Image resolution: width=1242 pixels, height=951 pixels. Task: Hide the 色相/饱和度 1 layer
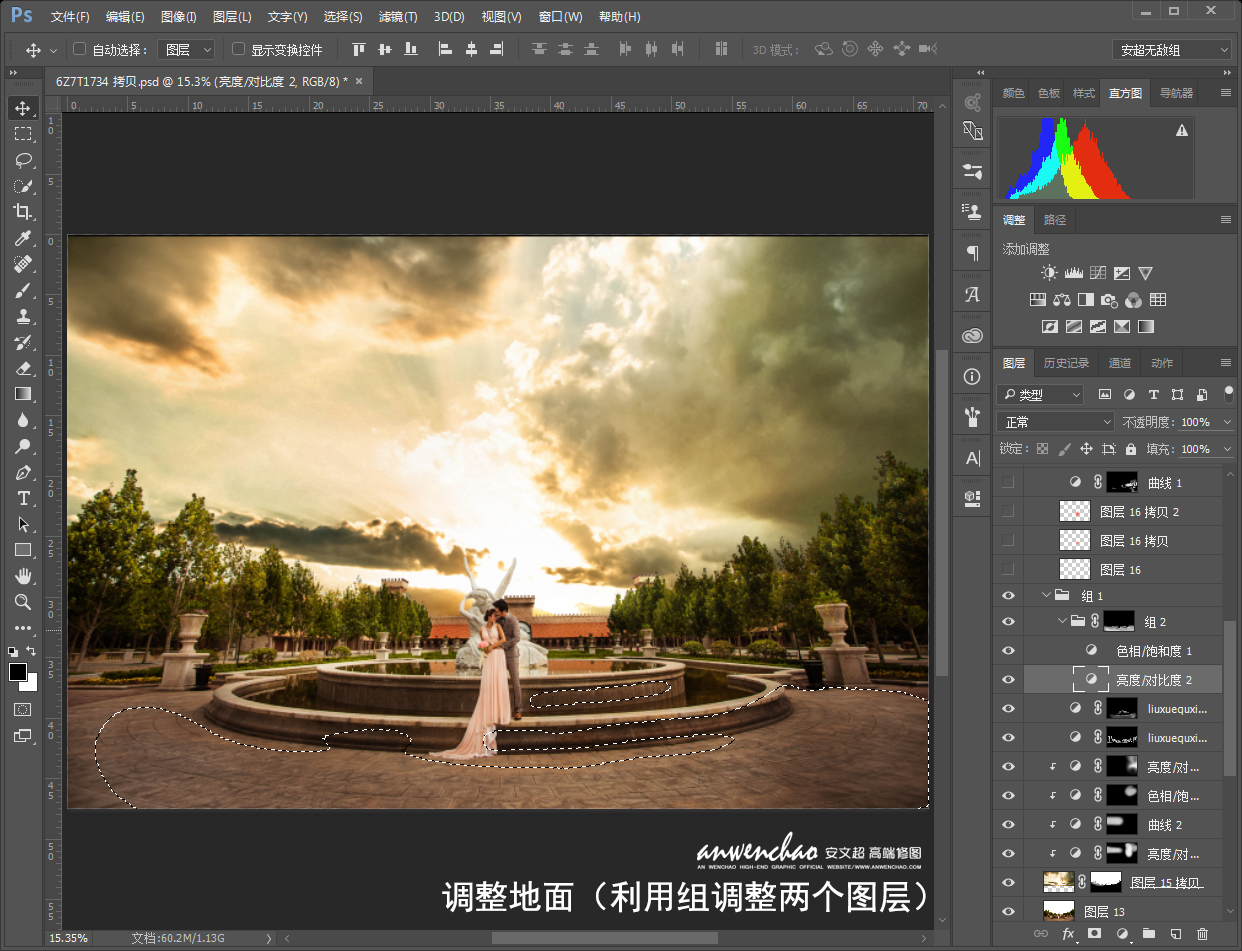[x=1008, y=651]
